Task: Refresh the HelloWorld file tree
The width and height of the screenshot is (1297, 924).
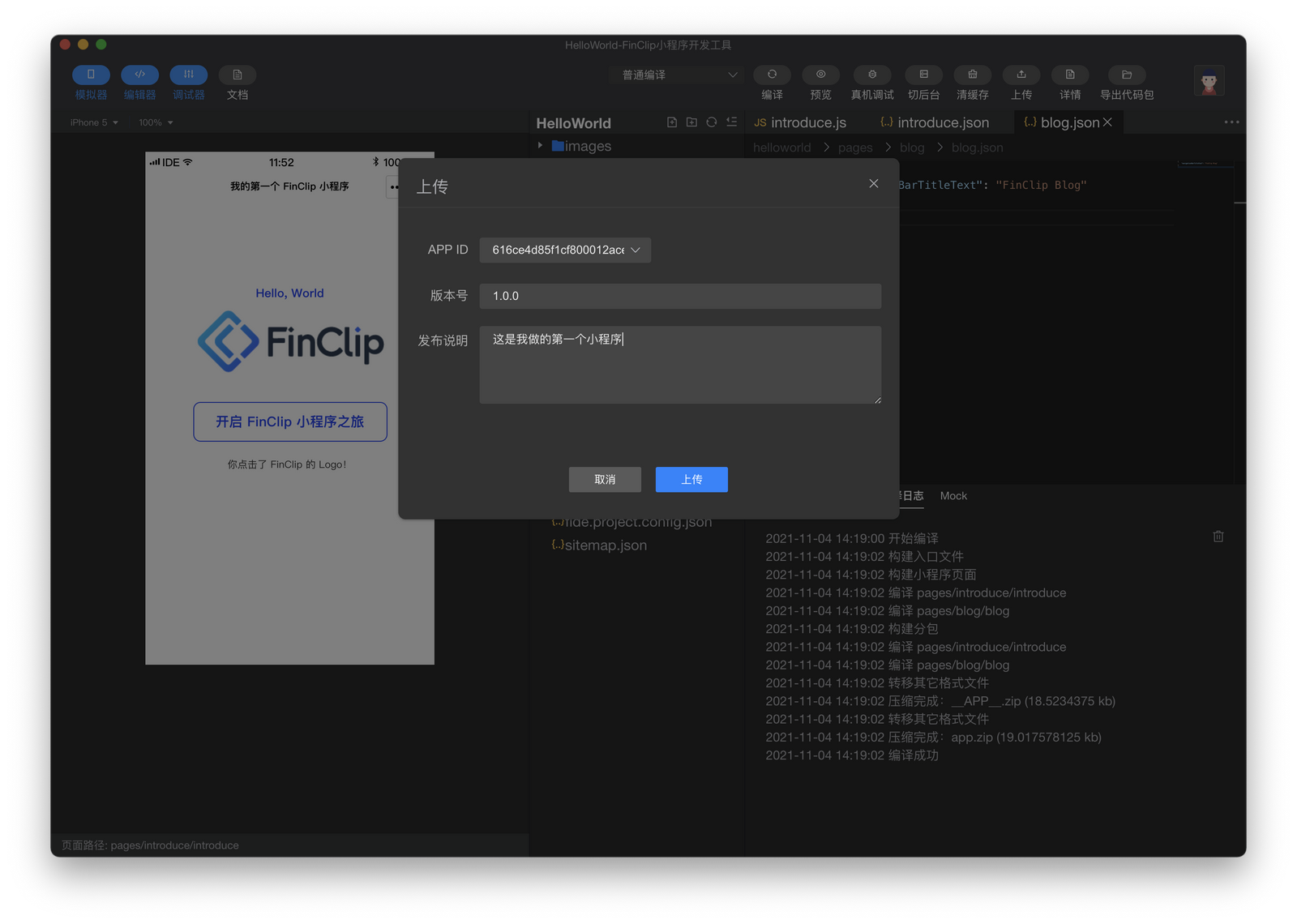Action: (711, 122)
